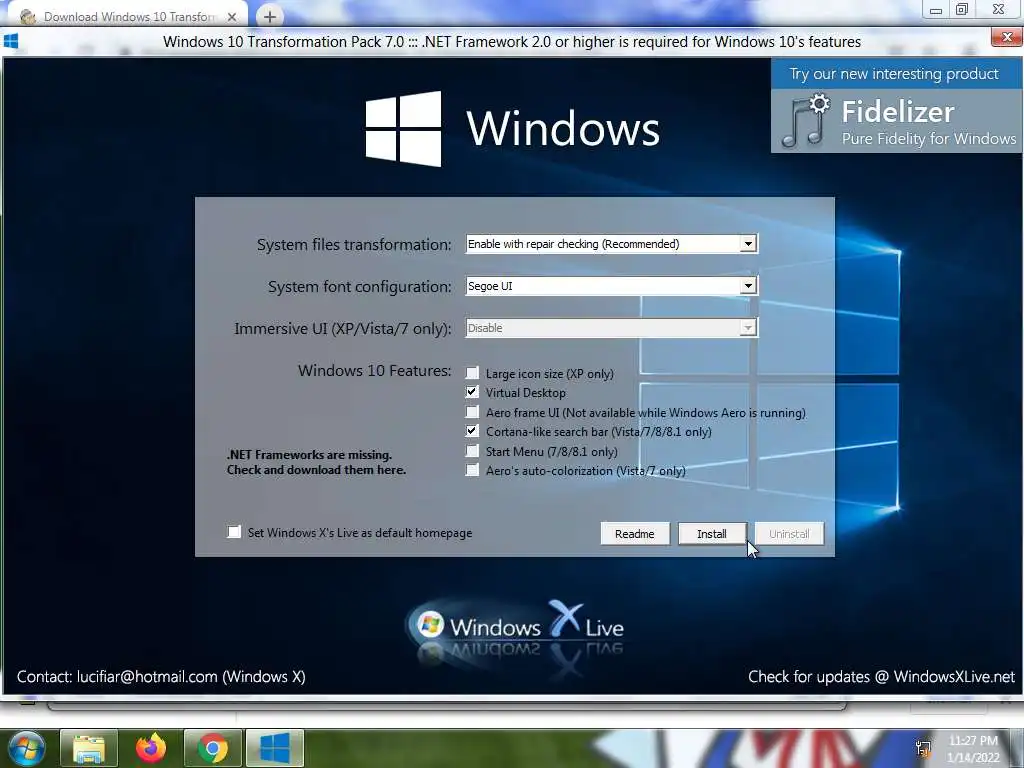Click the Fidelizer music note icon

[x=805, y=121]
